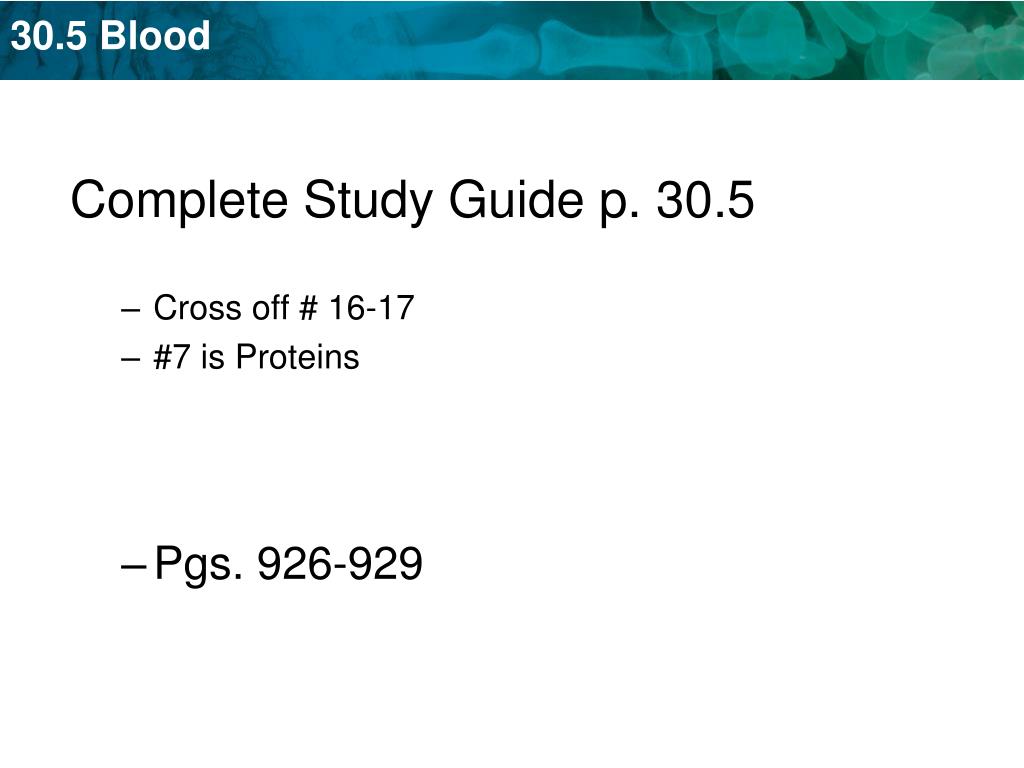Click the word "Guide" in the heading
Screen dimensions: 1024x768
coord(516,199)
